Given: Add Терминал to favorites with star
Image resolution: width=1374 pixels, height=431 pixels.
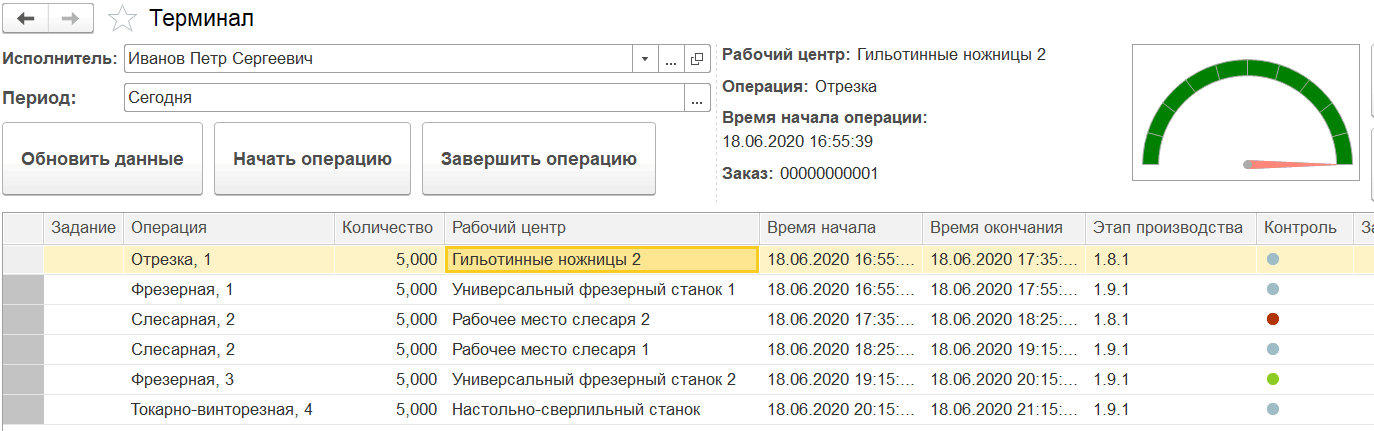Looking at the screenshot, I should tap(122, 19).
